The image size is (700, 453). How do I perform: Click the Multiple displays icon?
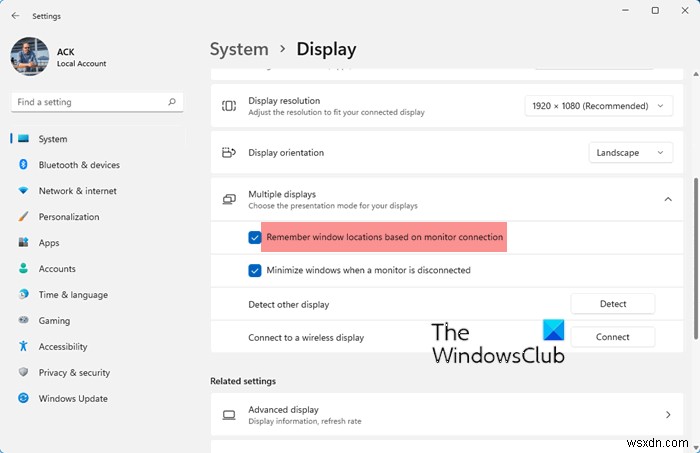point(229,199)
